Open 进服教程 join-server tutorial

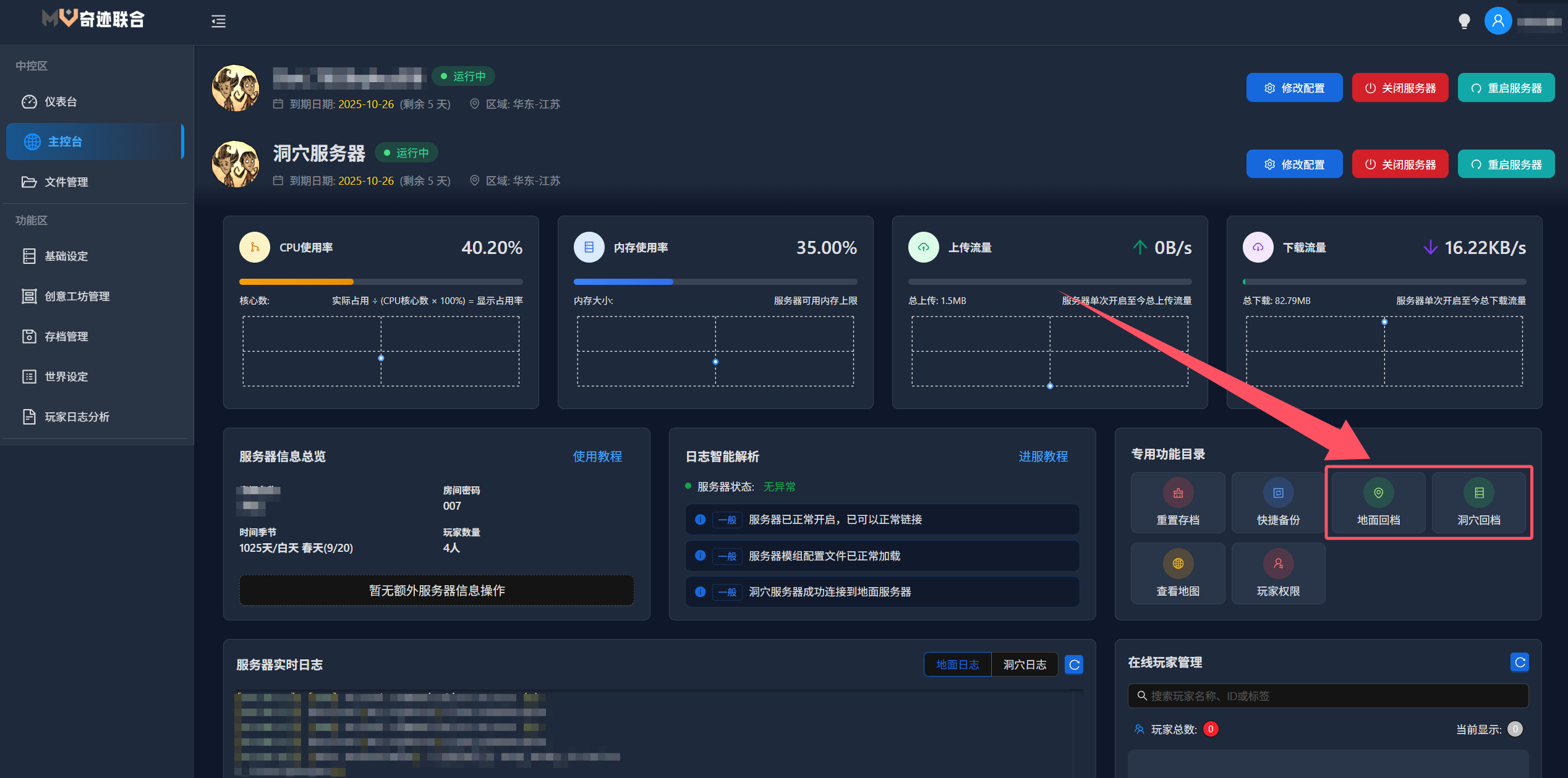pos(1043,457)
